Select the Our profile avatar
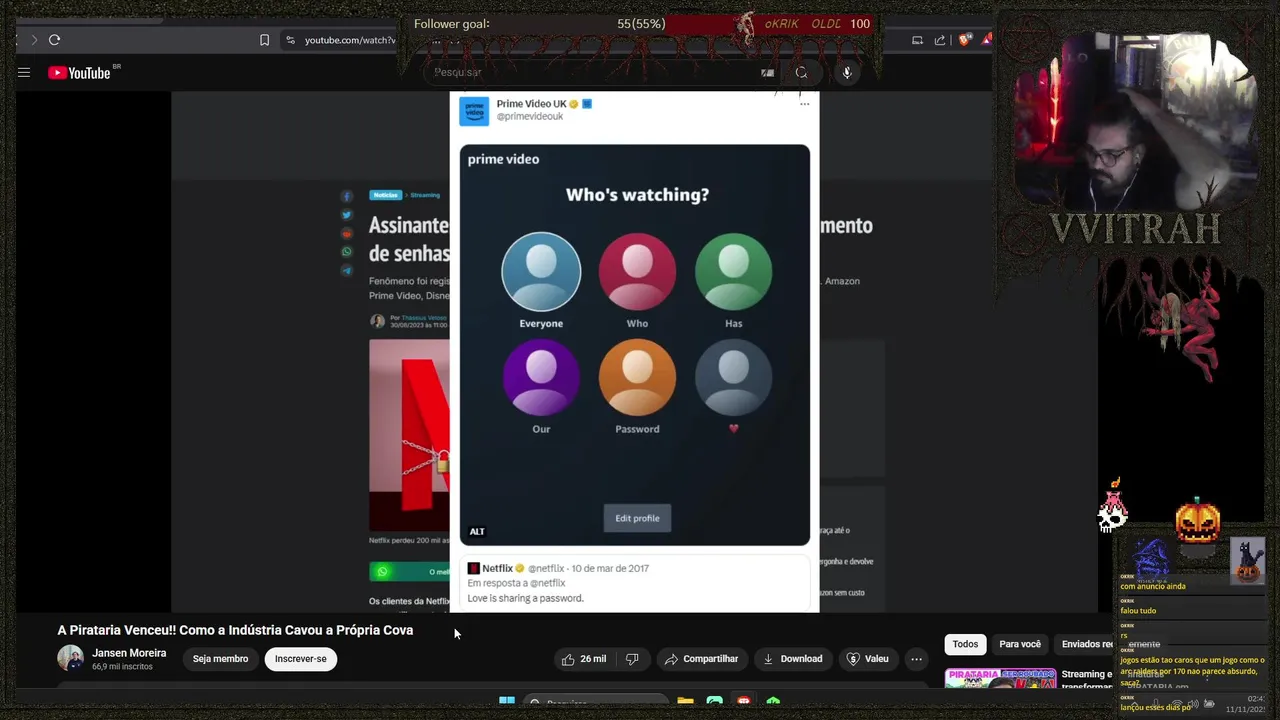This screenshot has height=720, width=1280. [x=541, y=377]
